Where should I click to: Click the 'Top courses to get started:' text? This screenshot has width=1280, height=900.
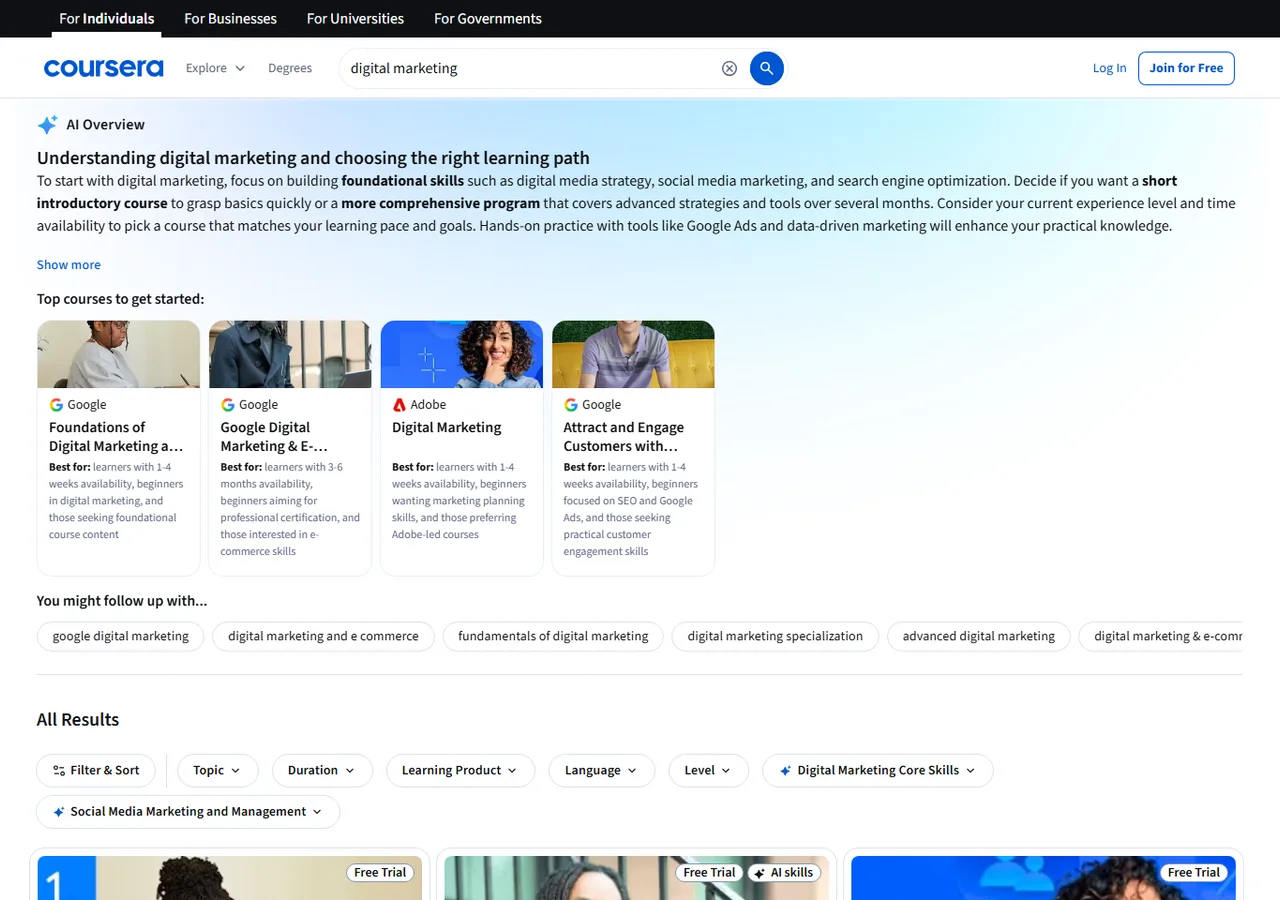click(x=120, y=299)
